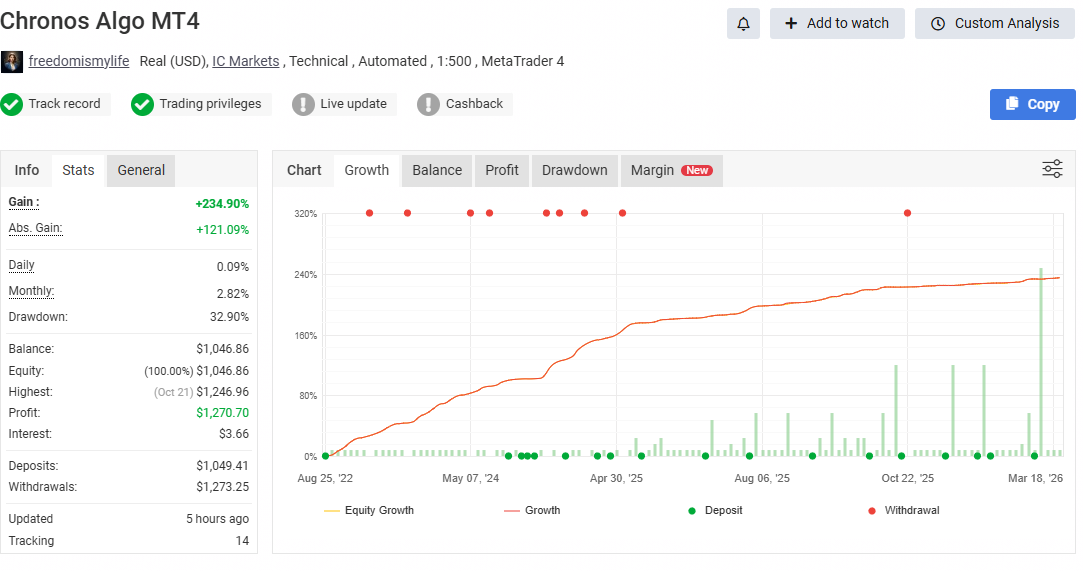Click the Track record green checkmark icon
This screenshot has width=1083, height=571.
pos(11,104)
